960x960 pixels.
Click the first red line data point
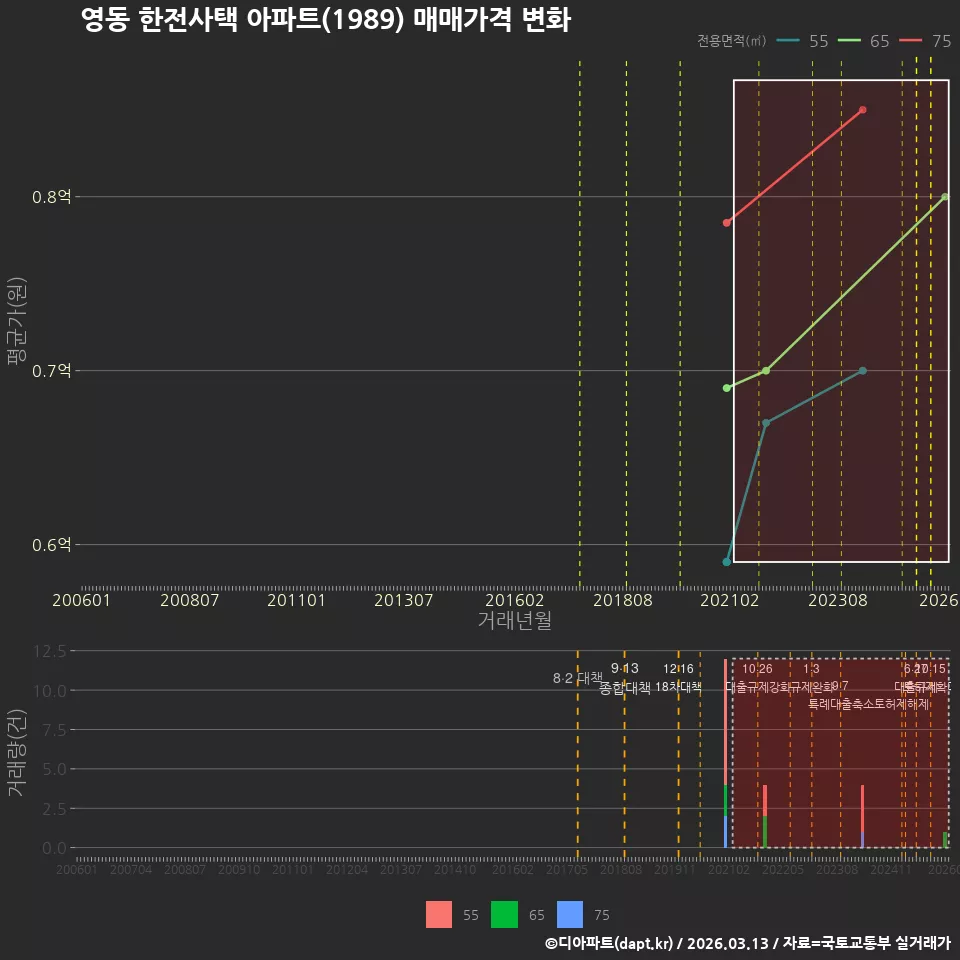tap(727, 223)
